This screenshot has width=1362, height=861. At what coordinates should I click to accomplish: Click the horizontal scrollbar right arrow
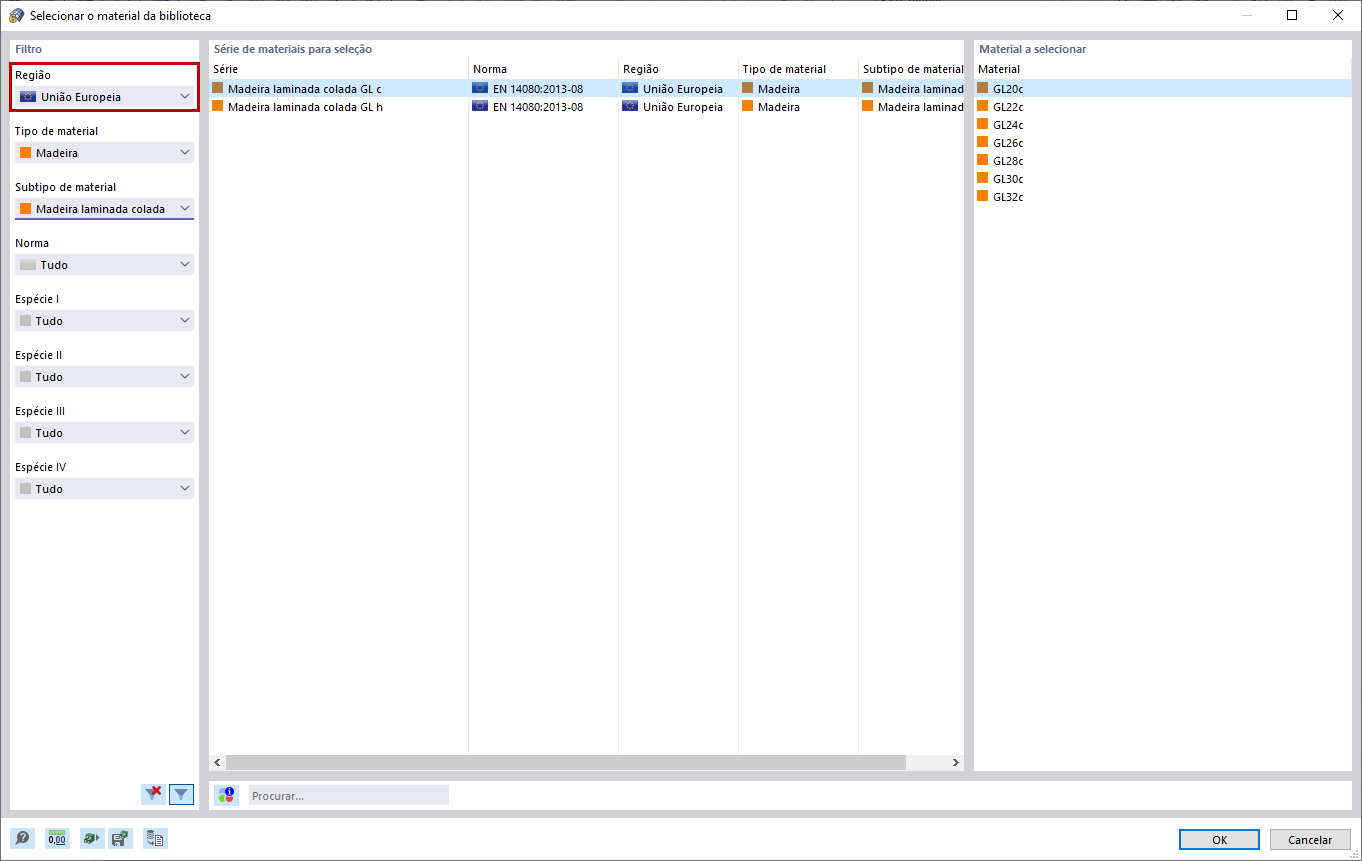(x=953, y=762)
